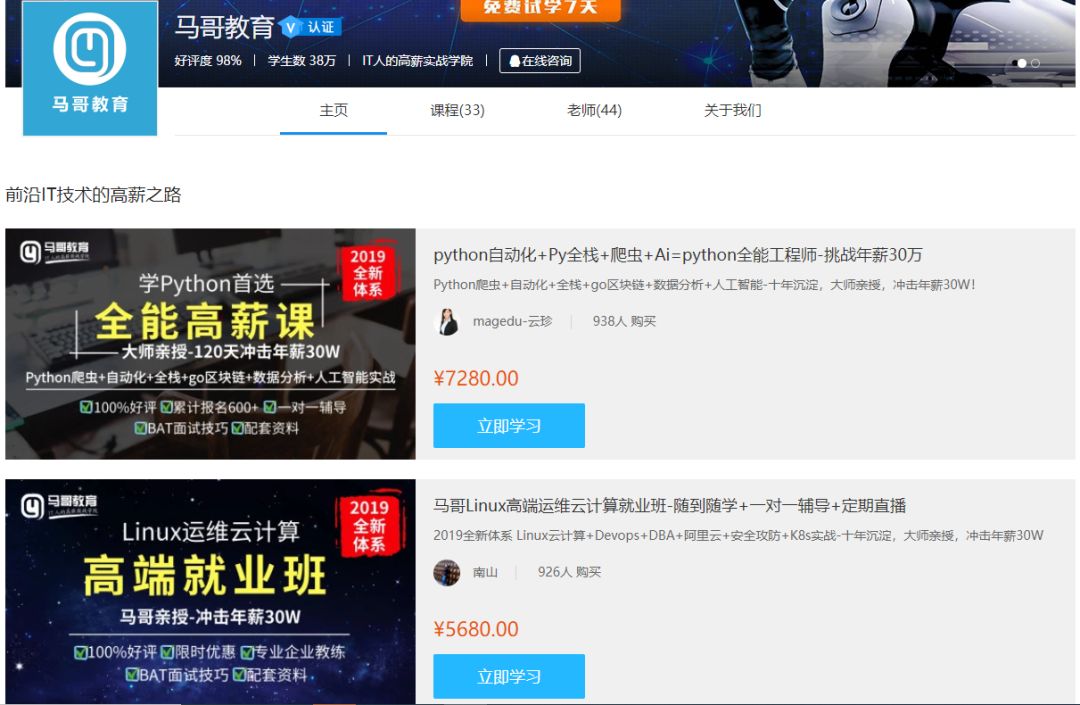Open teacher name magedu-云珍
This screenshot has height=705, width=1080.
tap(512, 322)
